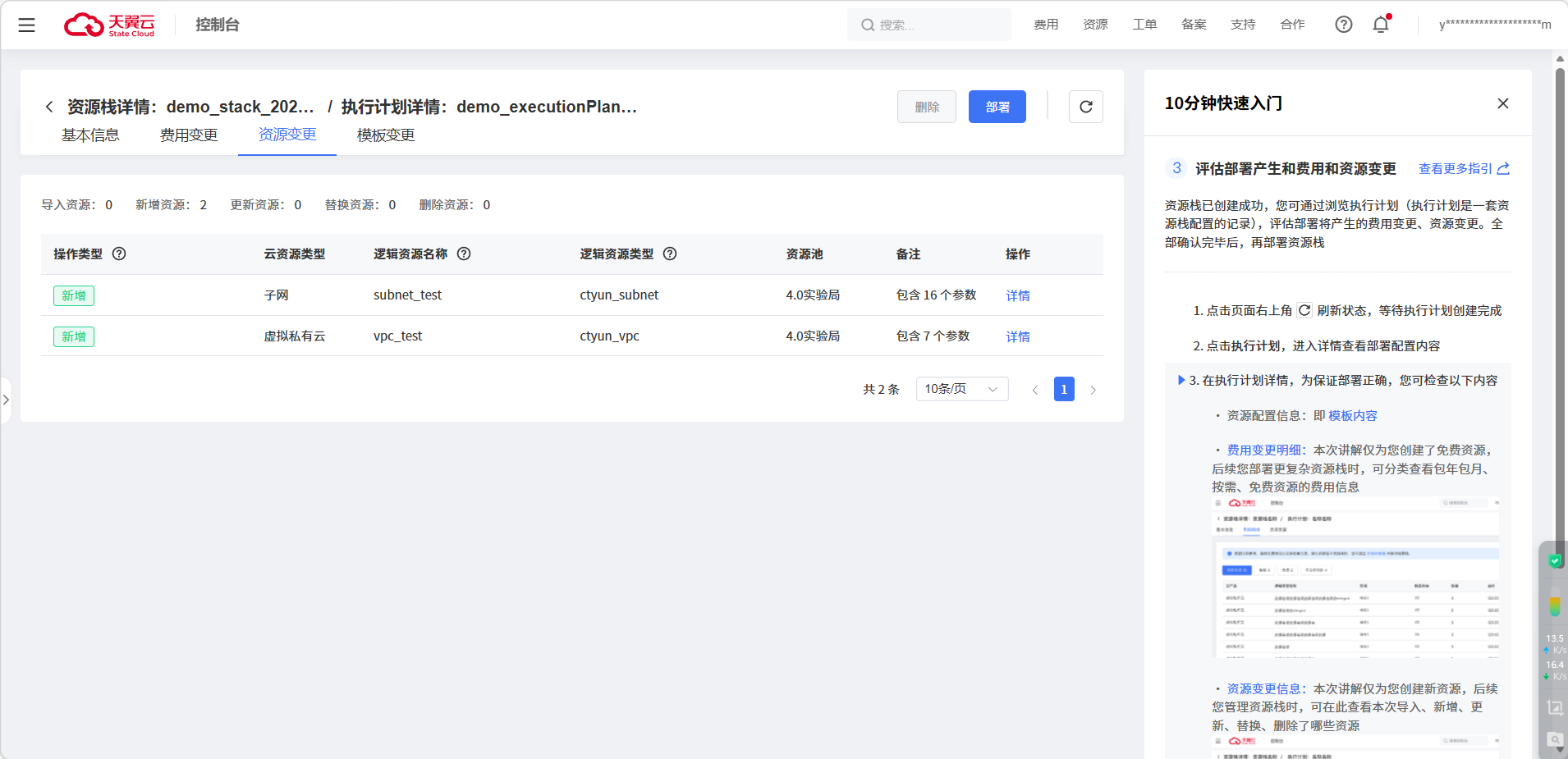Viewport: 1568px width, 759px height.
Task: Go back using the breadcrumb arrow
Action: tap(49, 107)
